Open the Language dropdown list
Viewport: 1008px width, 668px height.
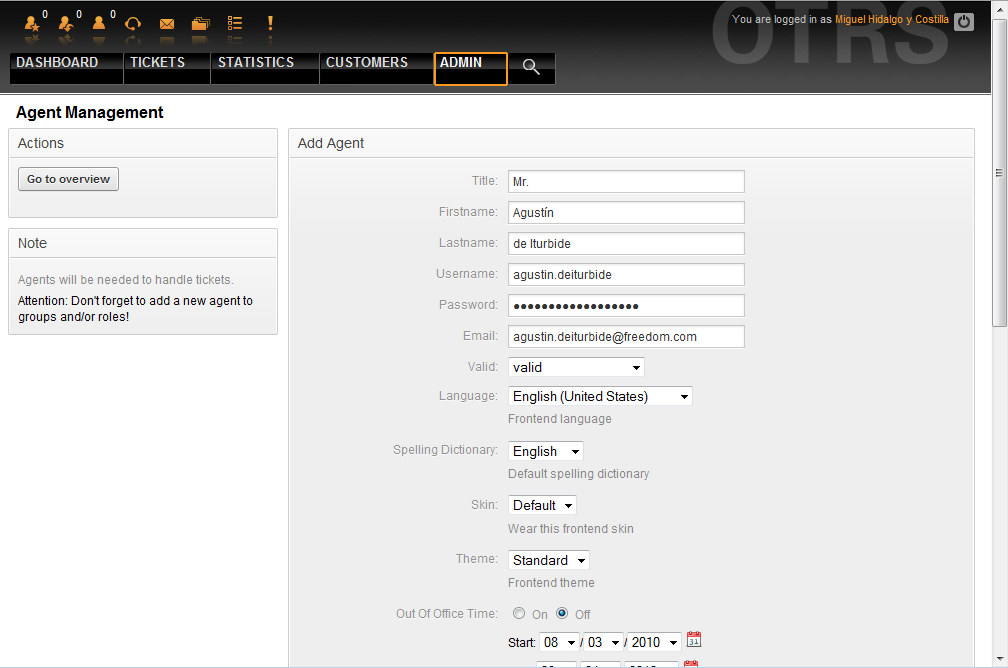pyautogui.click(x=600, y=397)
